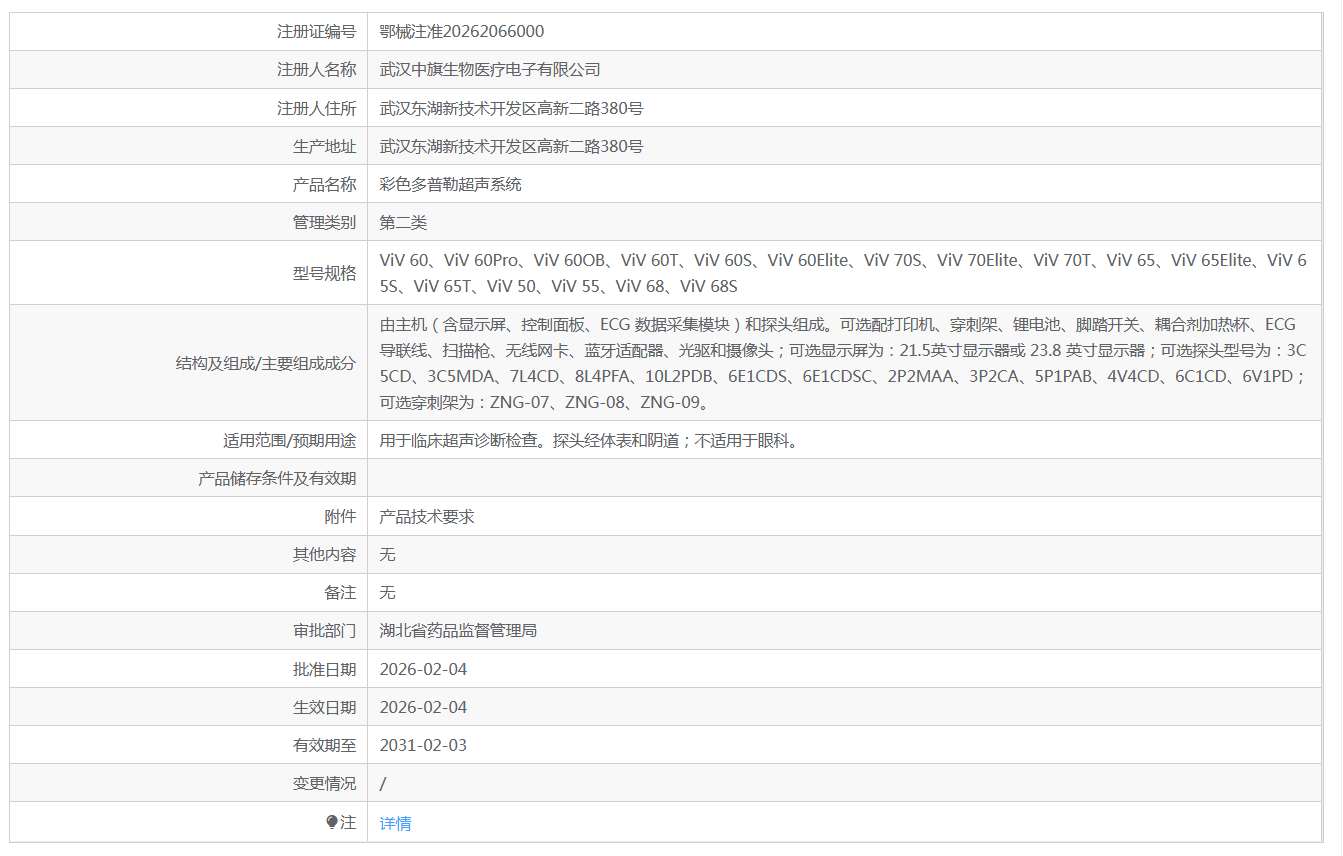The image size is (1343, 856).
Task: Click the lightbulb icon beside the 注 label
Action: click(x=332, y=822)
